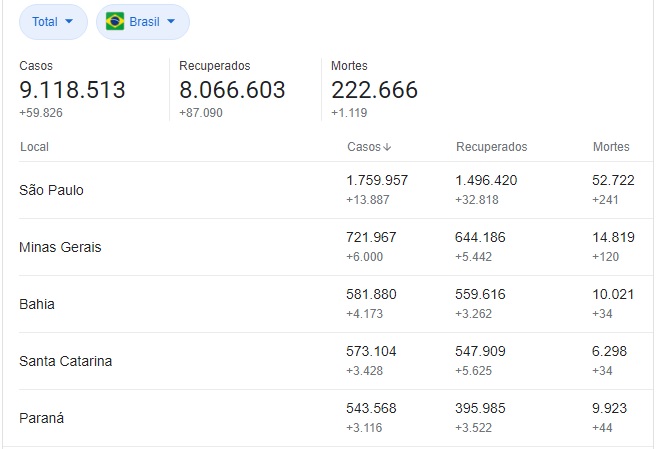Click the Brasil dropdown arrow
Viewport: 662px width, 449px height.
coord(171,21)
